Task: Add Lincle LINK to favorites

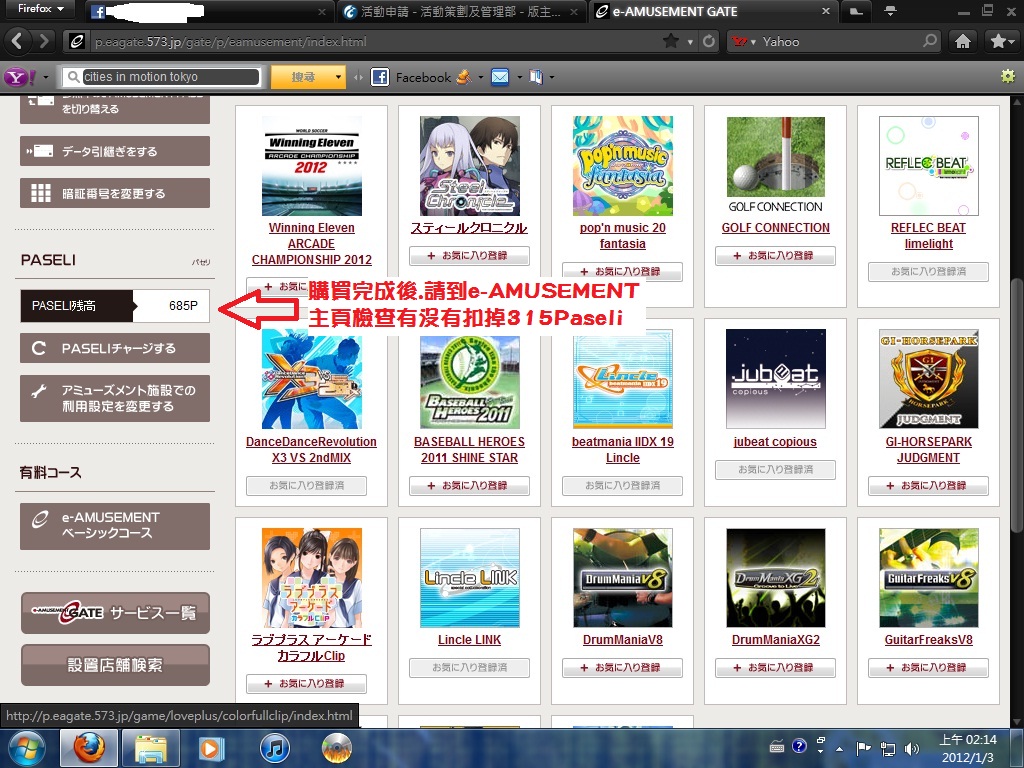Action: (x=469, y=667)
